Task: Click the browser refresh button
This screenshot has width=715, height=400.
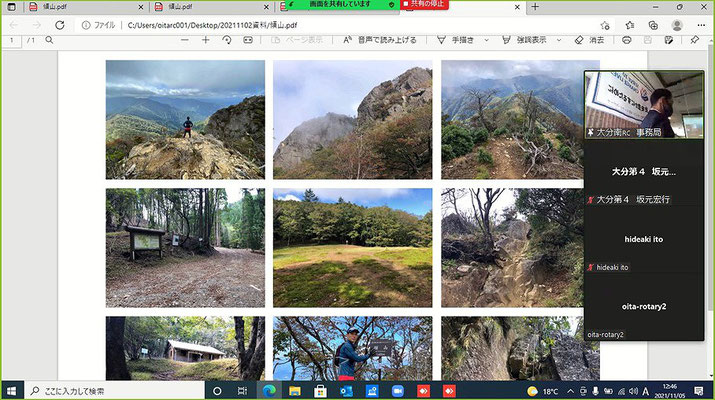Action: [60, 26]
